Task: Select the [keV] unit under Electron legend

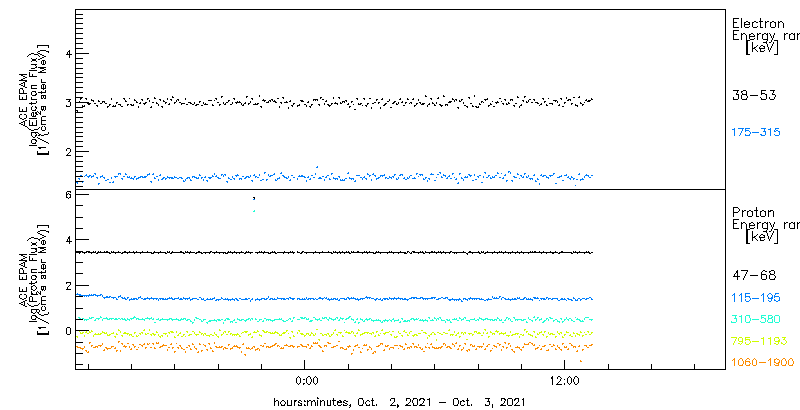Action: 761,48
